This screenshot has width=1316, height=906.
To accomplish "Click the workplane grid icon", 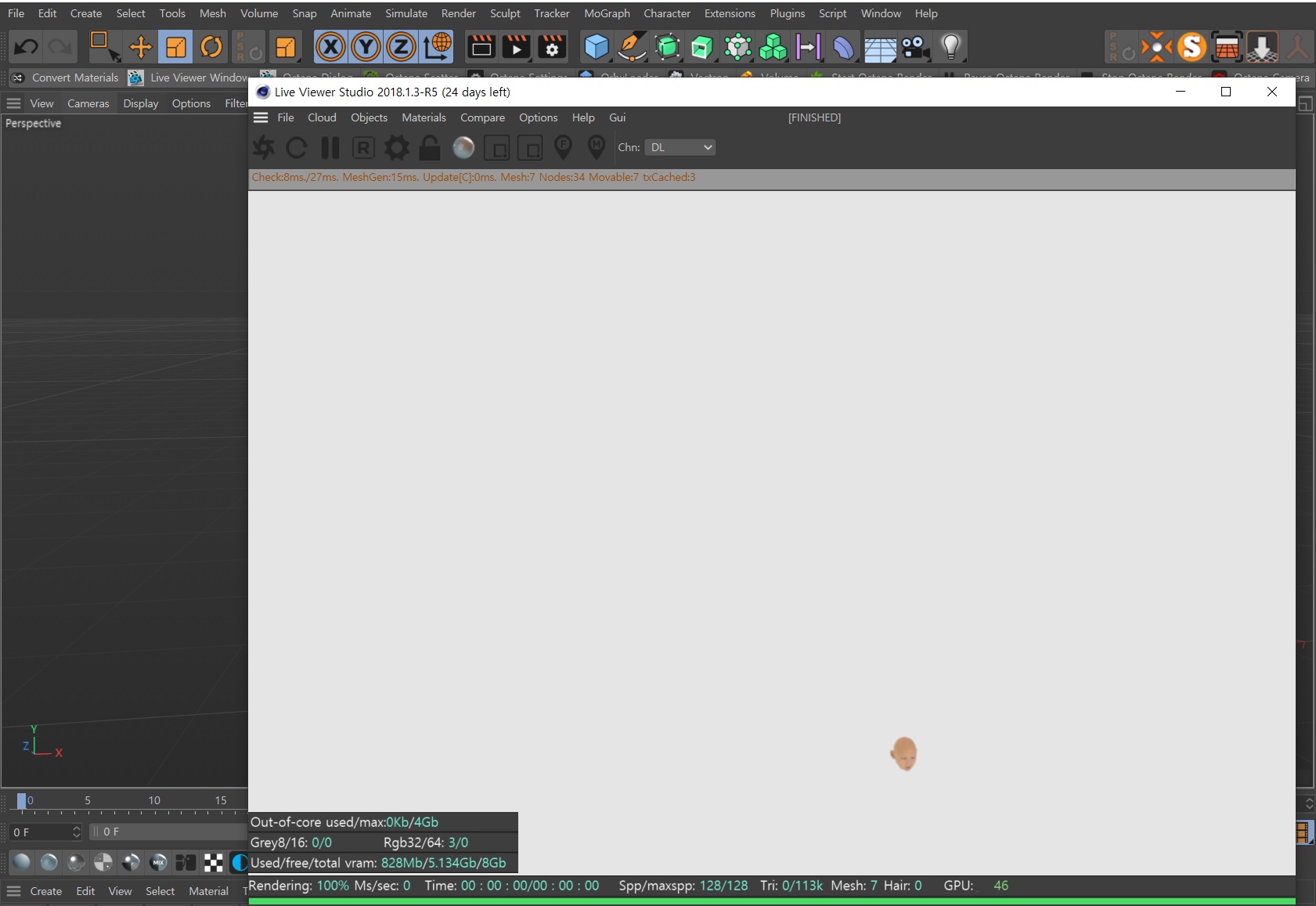I will (x=1227, y=47).
